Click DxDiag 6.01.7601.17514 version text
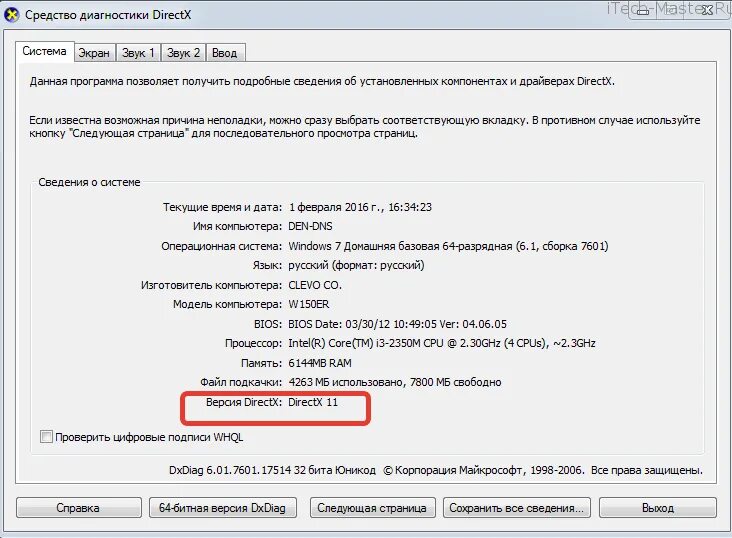Screen dimensions: 732x538 [272, 470]
